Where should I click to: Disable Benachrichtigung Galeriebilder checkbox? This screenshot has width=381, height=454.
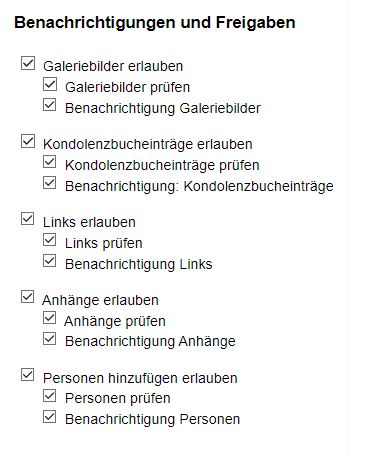click(50, 105)
